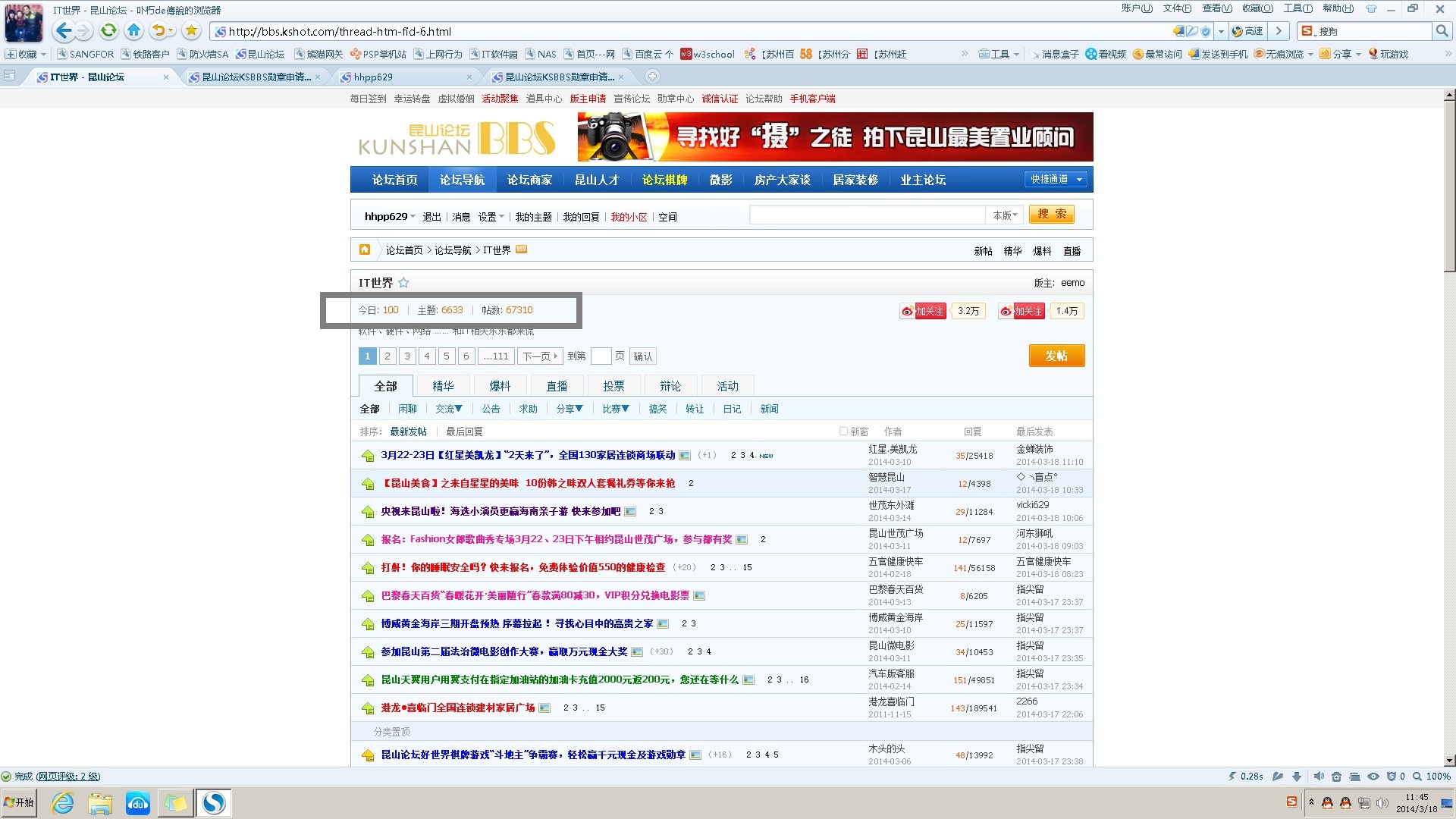Select the 精华 thread tab
Screen dimensions: 1456x819
point(443,386)
